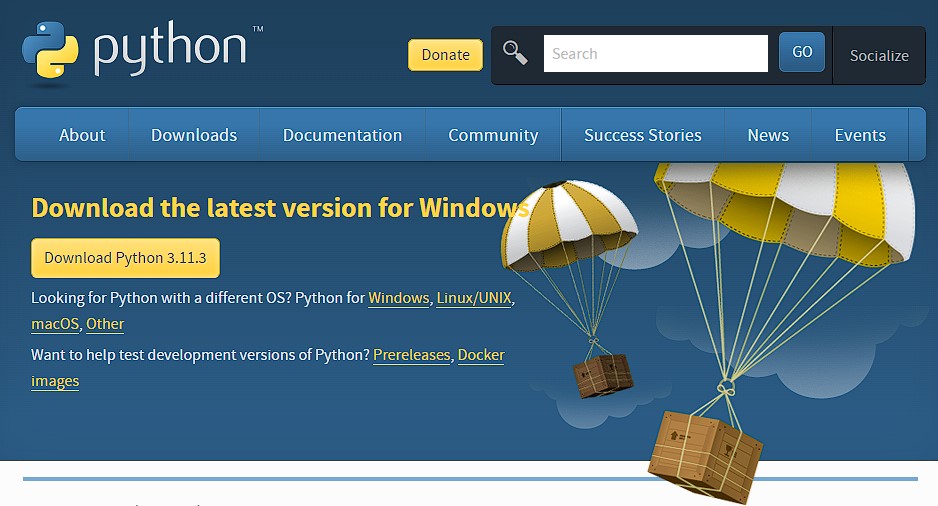Follow the Linux/UNIX link

click(474, 298)
